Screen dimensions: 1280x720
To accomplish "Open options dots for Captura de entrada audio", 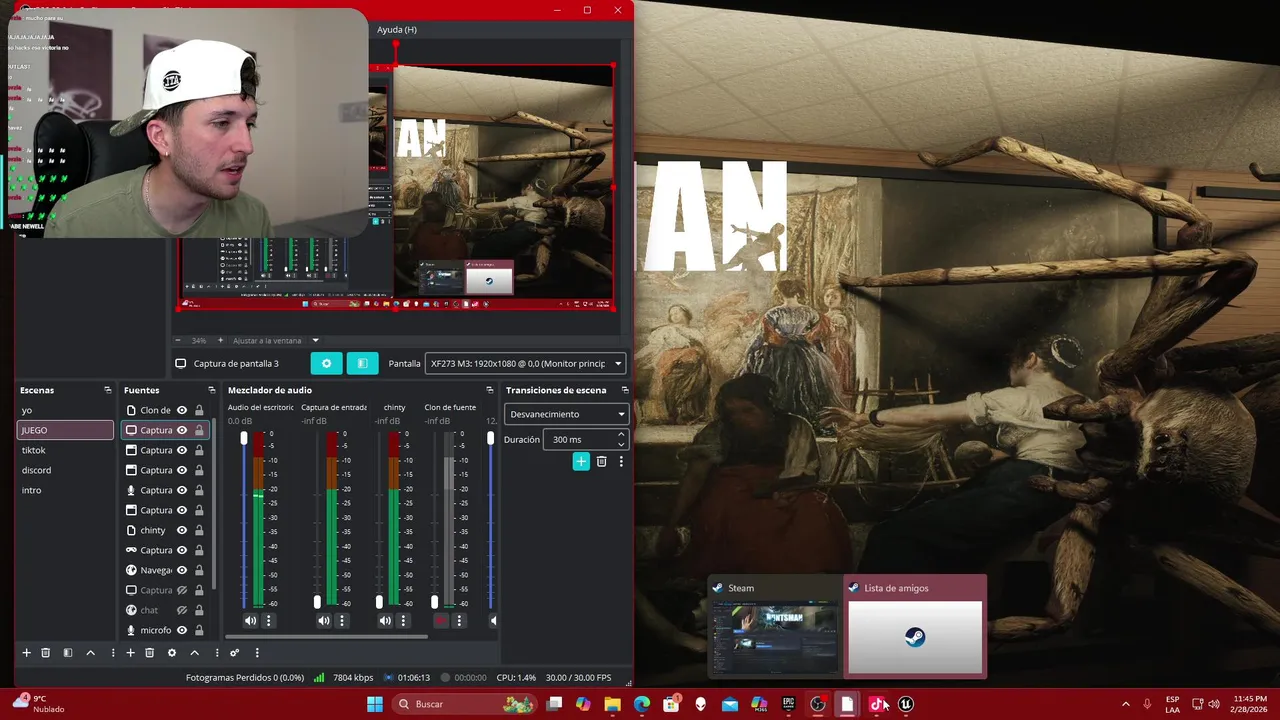I will click(x=342, y=621).
